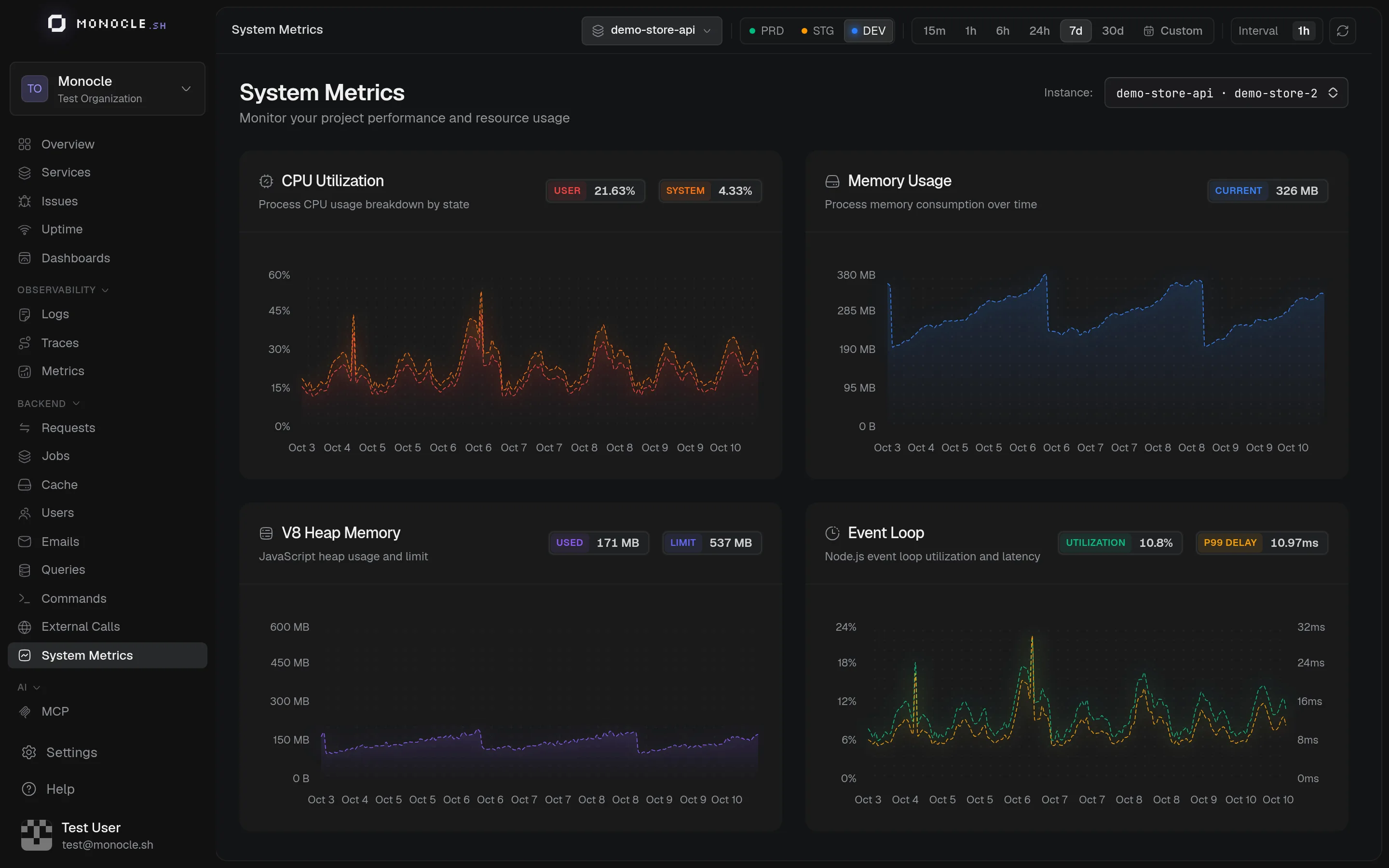
Task: Refresh metrics with the reload icon
Action: point(1343,31)
